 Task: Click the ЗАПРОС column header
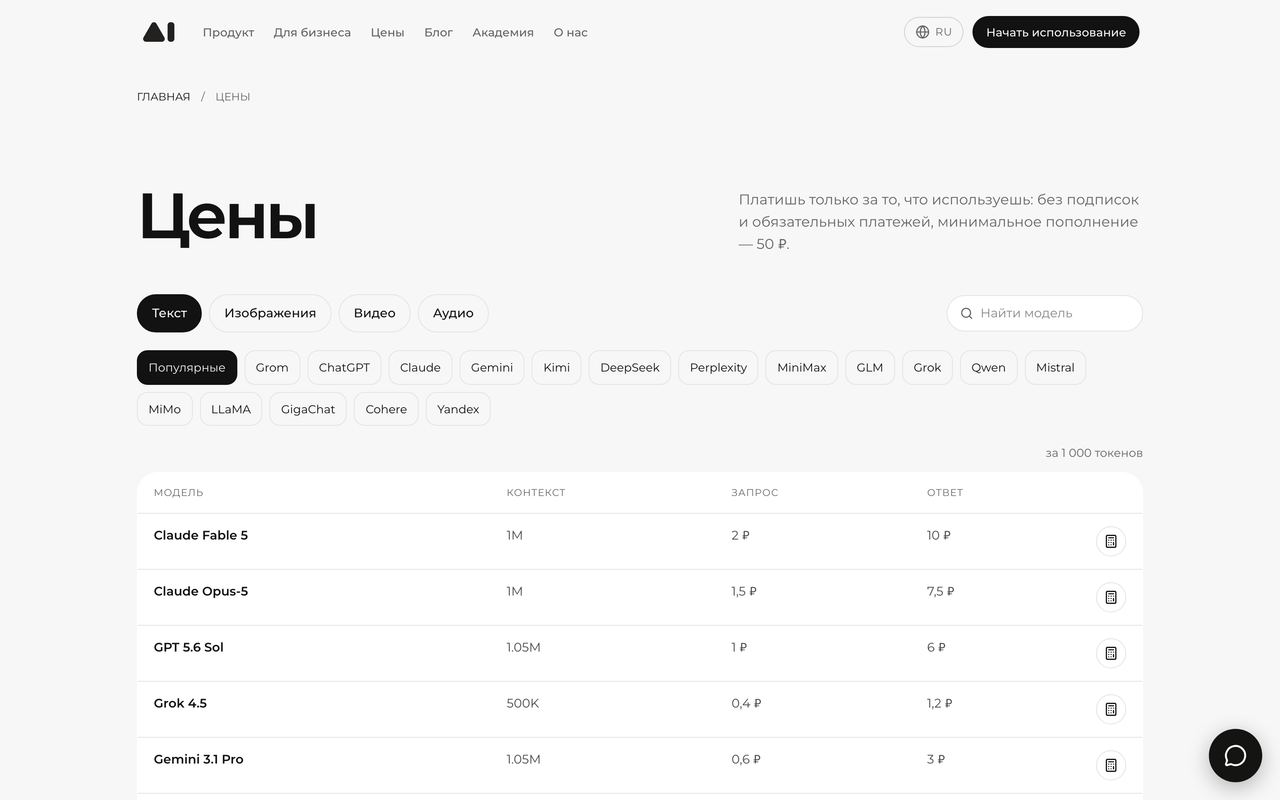pyautogui.click(x=755, y=493)
